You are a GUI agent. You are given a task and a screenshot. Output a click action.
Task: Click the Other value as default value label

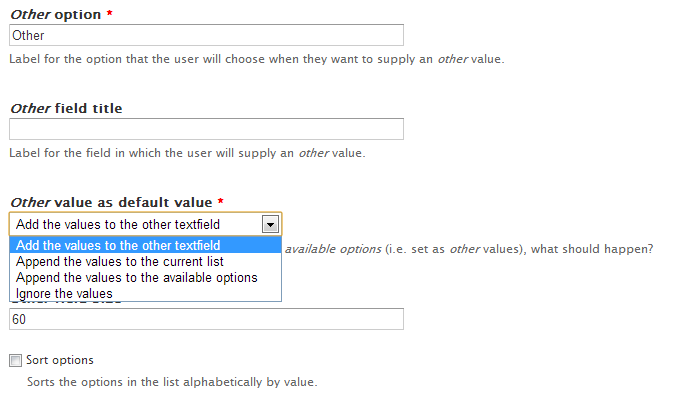(111, 202)
